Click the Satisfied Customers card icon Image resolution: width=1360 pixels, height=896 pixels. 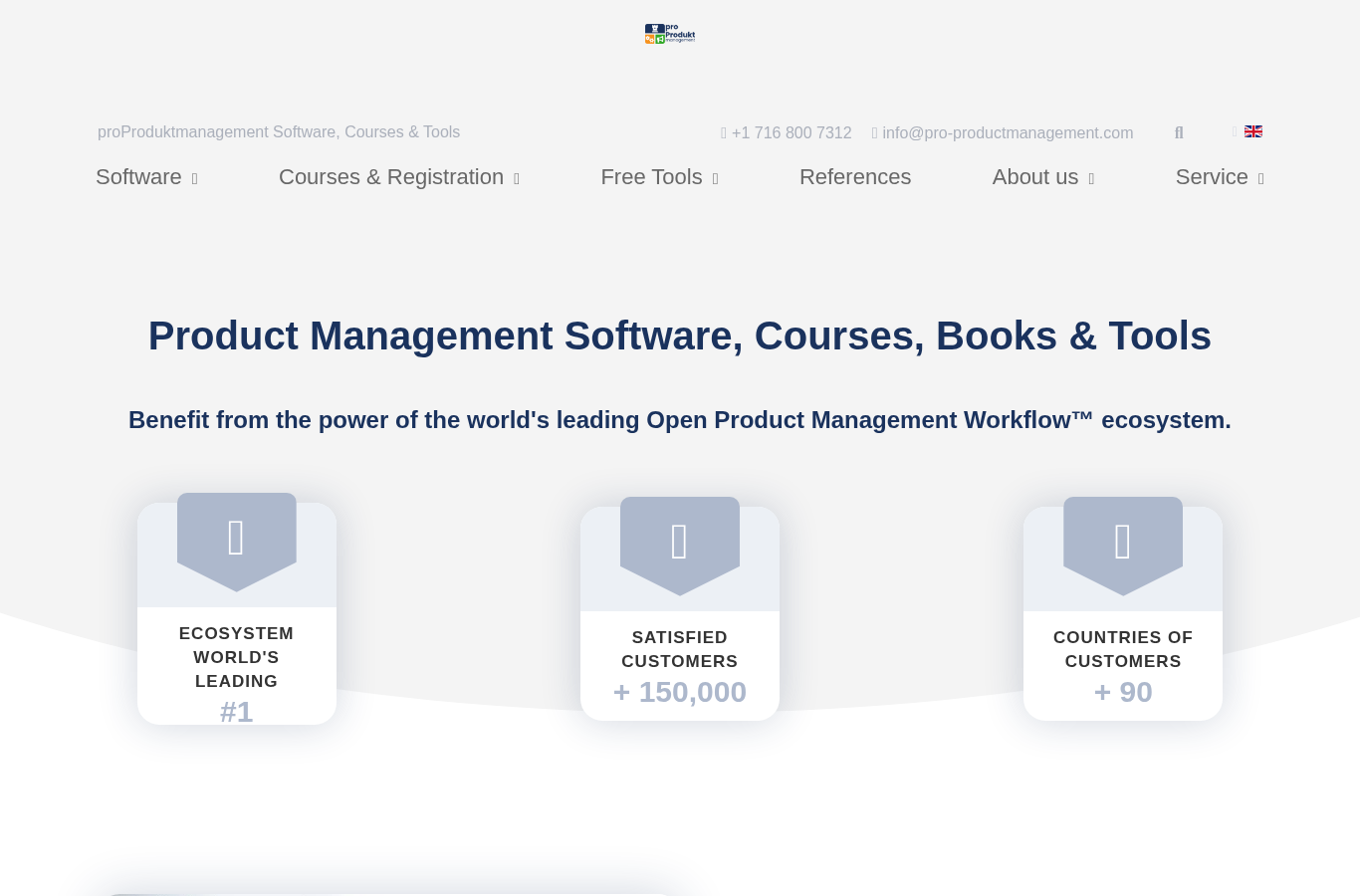coord(680,542)
